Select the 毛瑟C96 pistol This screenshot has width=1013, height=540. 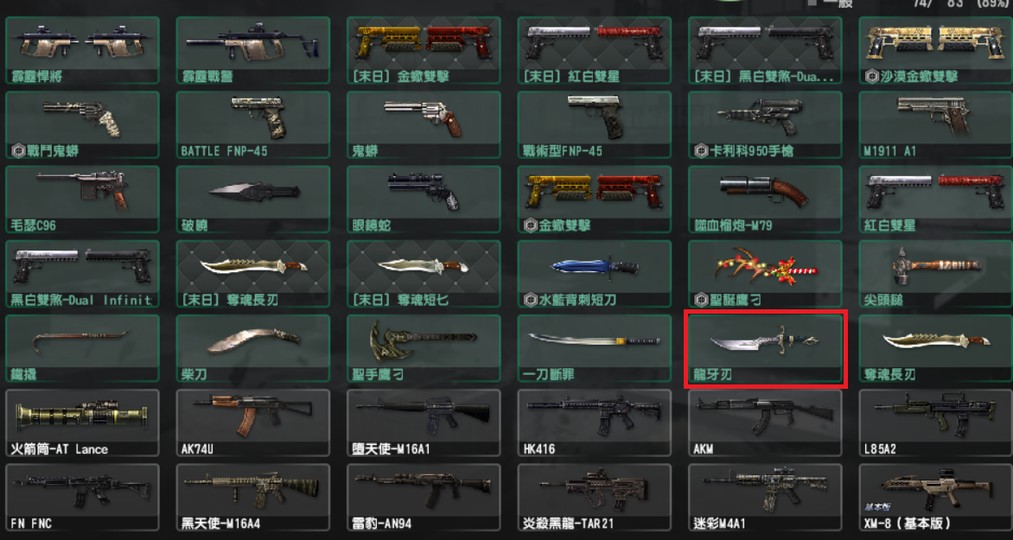click(x=82, y=200)
